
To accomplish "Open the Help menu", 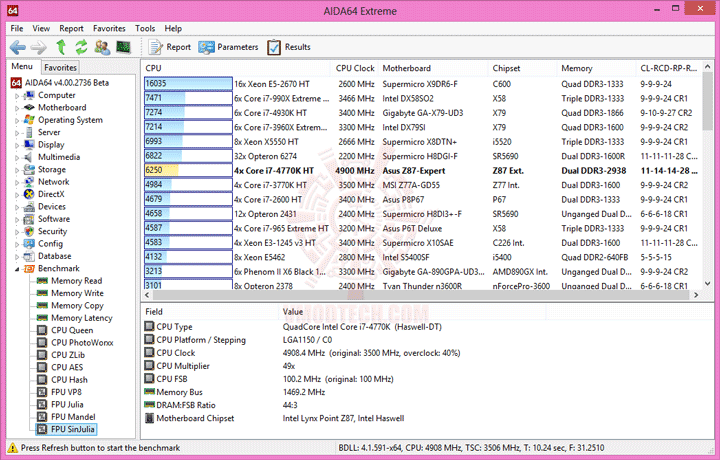I will click(173, 28).
